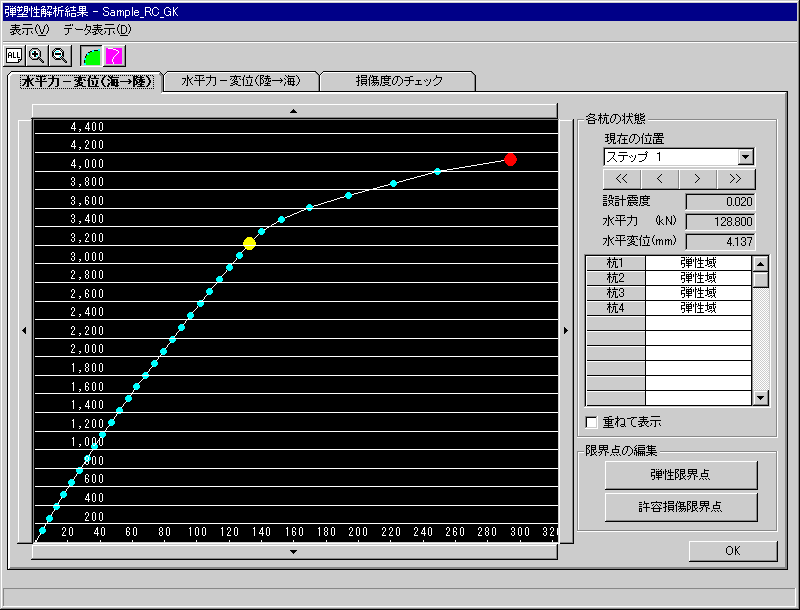Select the red diamond point on the curve
The image size is (800, 610).
point(511,160)
